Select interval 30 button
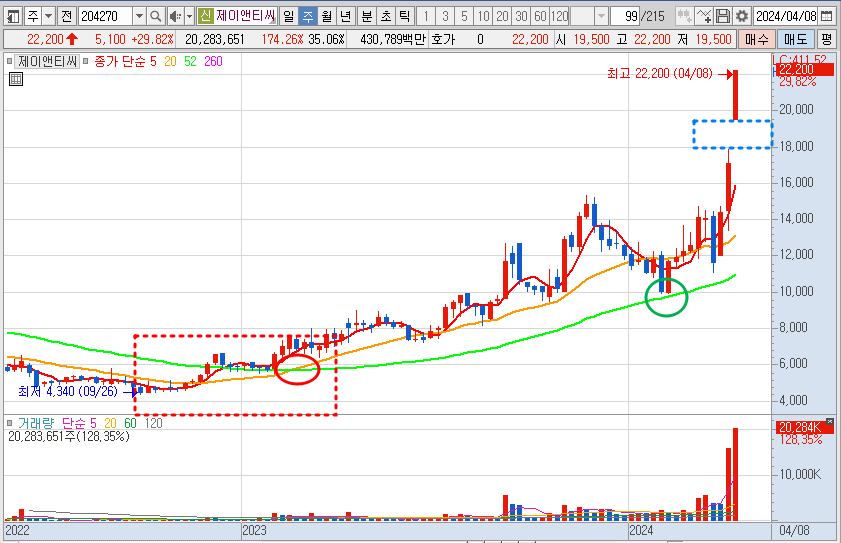Viewport: 841px width, 543px height. [x=521, y=16]
